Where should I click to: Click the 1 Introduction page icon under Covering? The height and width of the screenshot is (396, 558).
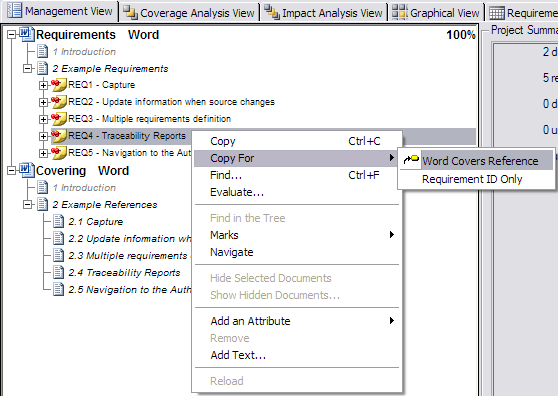tap(42, 187)
